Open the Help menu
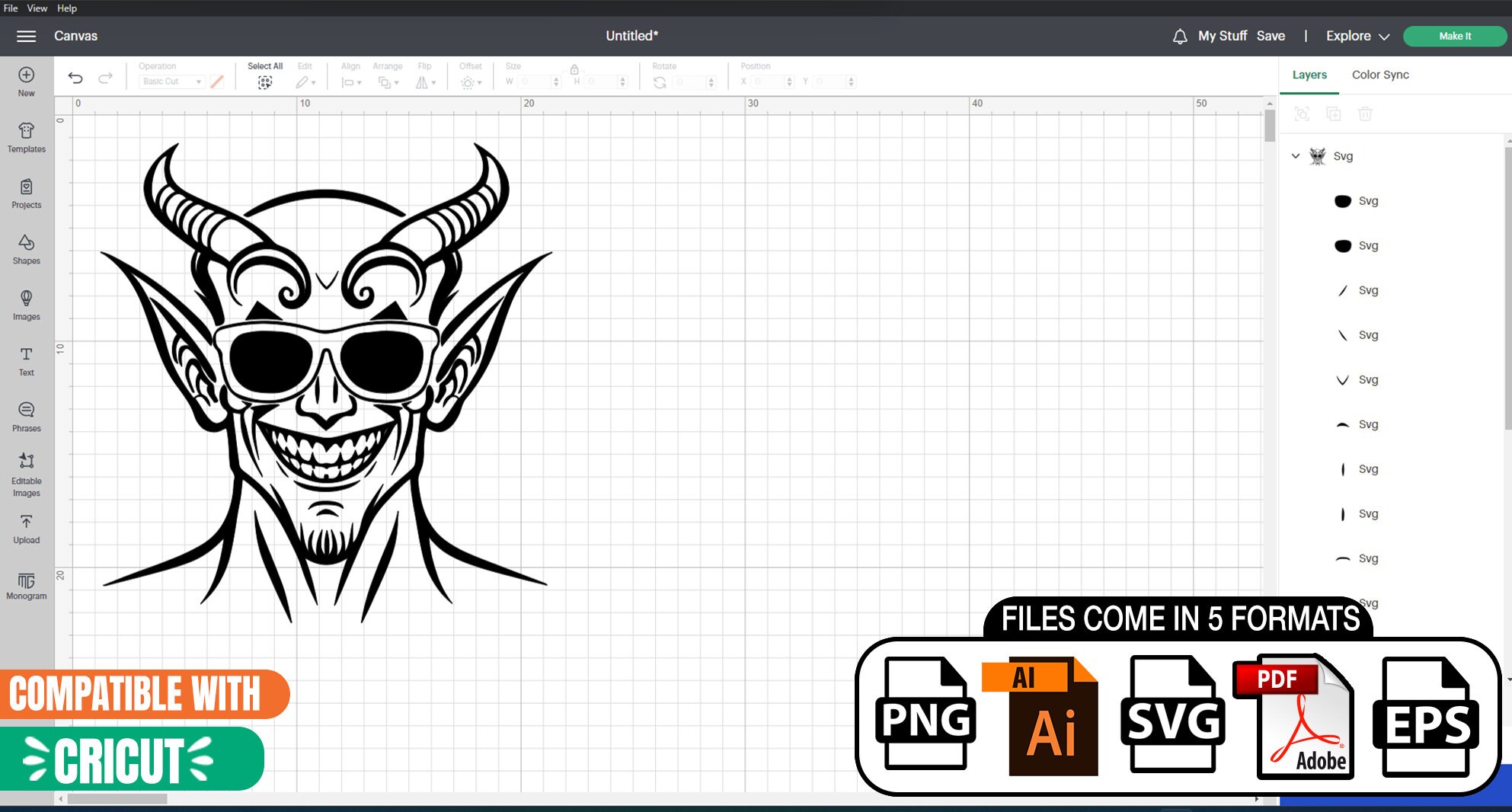The width and height of the screenshot is (1512, 812). 67,8
